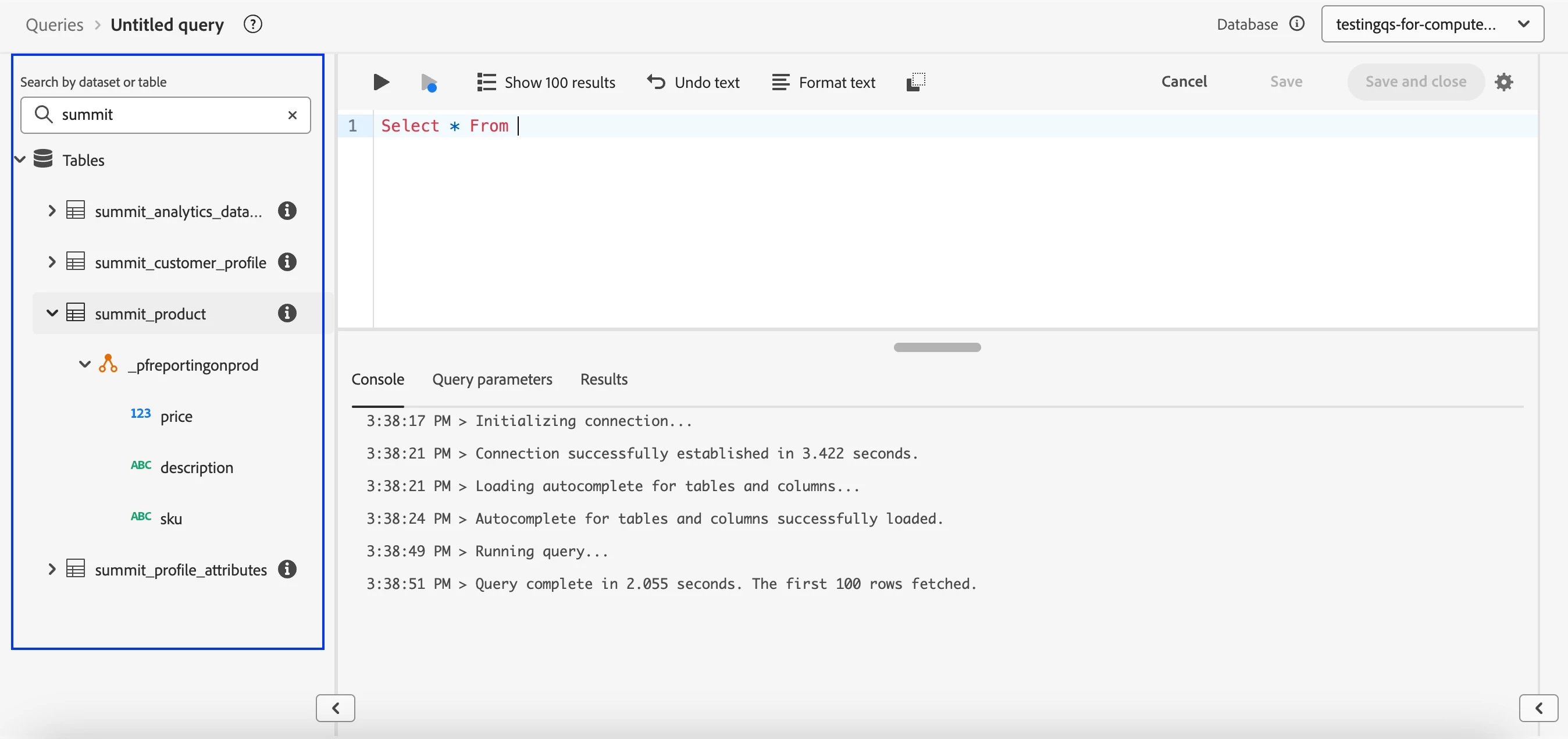
Task: Open the query editor settings gear
Action: point(1503,81)
